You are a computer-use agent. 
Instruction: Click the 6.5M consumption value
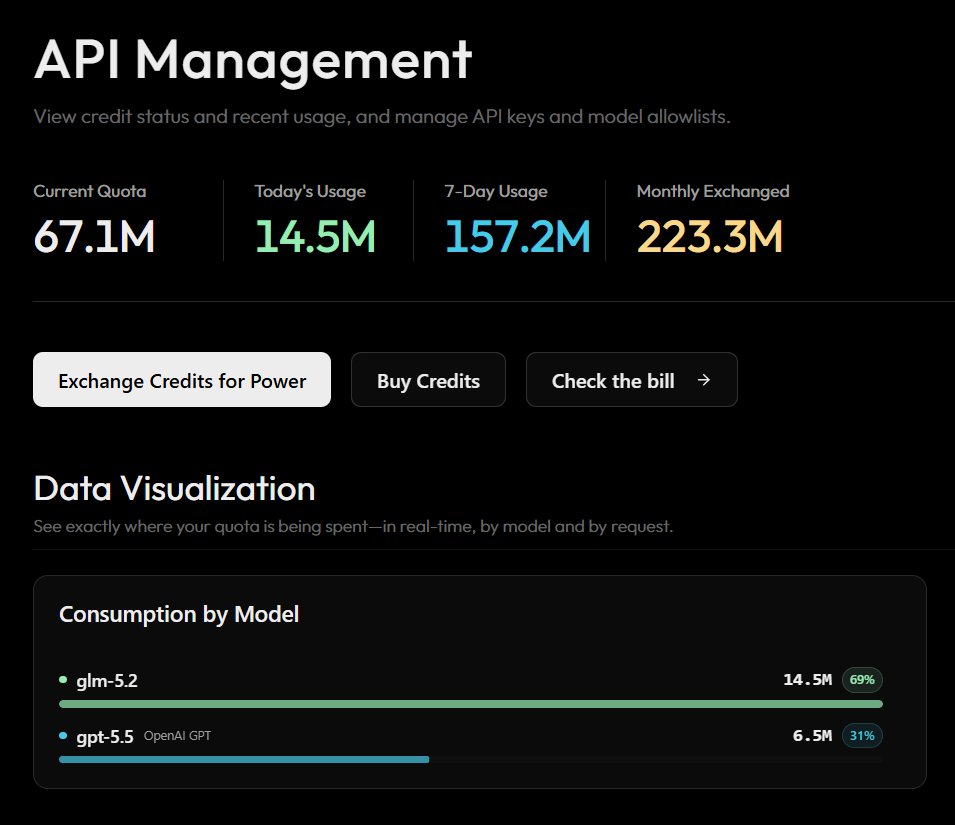(x=812, y=735)
